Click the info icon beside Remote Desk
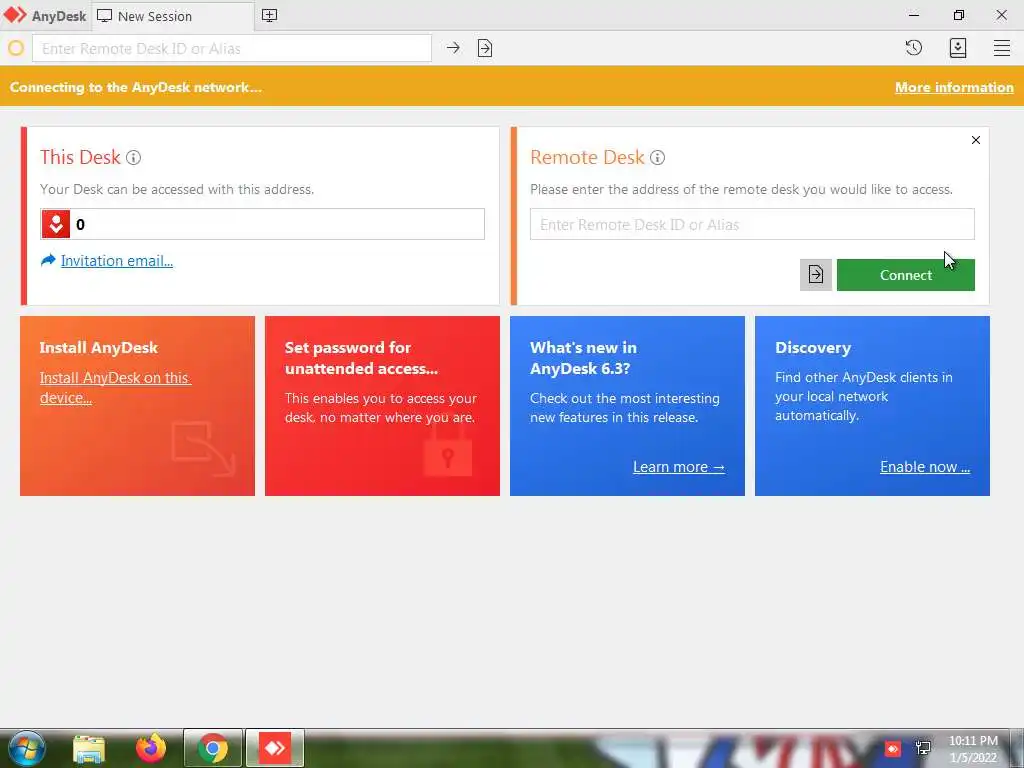Screen dimensions: 1024x768 click(x=658, y=157)
